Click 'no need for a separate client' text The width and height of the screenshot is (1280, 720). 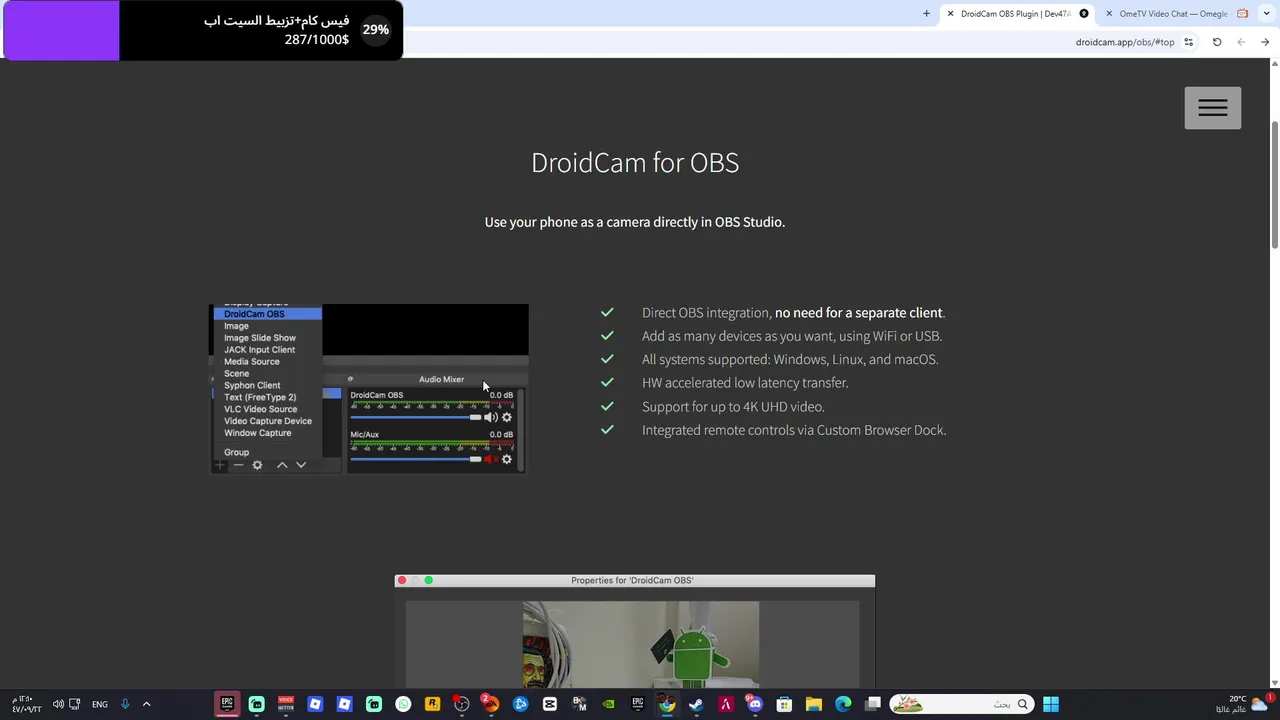tap(859, 313)
